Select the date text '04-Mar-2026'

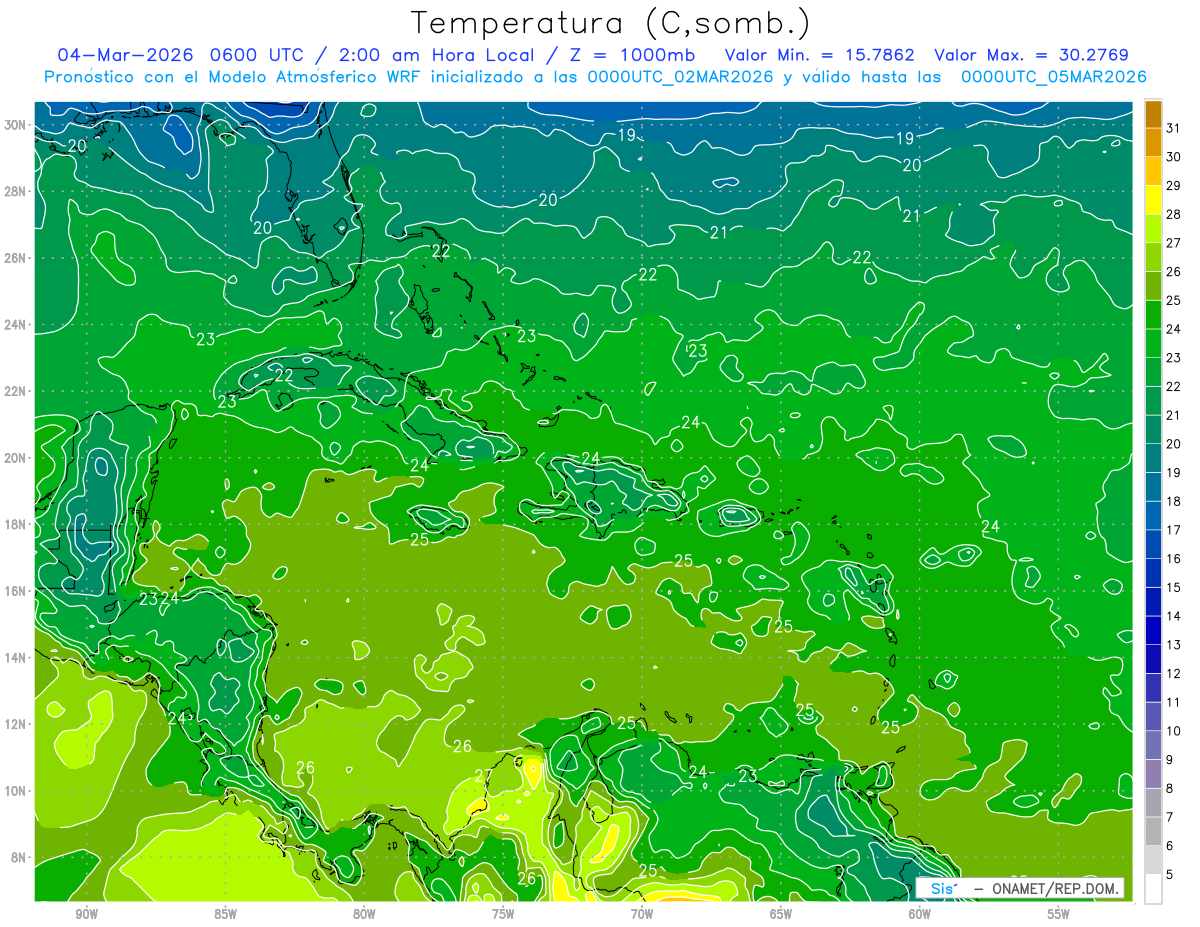point(125,55)
